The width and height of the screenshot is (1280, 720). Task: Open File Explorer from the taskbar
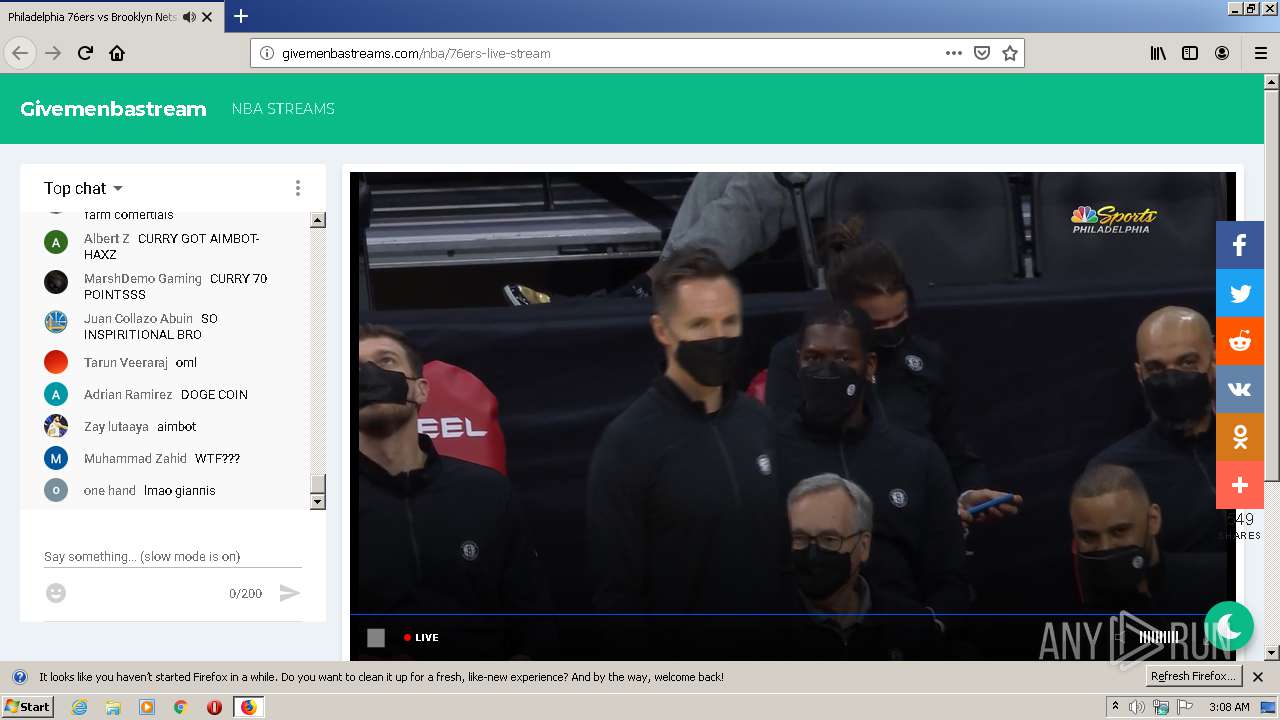click(x=113, y=707)
